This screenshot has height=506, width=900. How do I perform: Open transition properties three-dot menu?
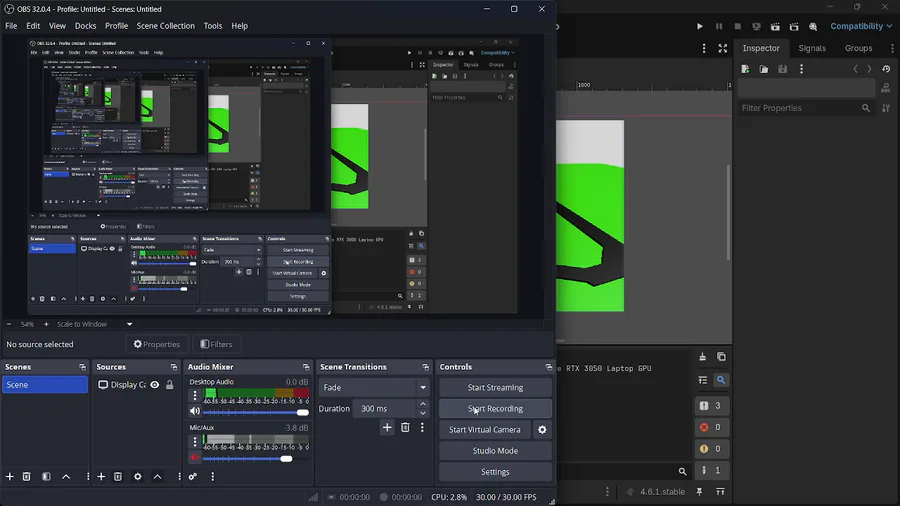pos(422,427)
